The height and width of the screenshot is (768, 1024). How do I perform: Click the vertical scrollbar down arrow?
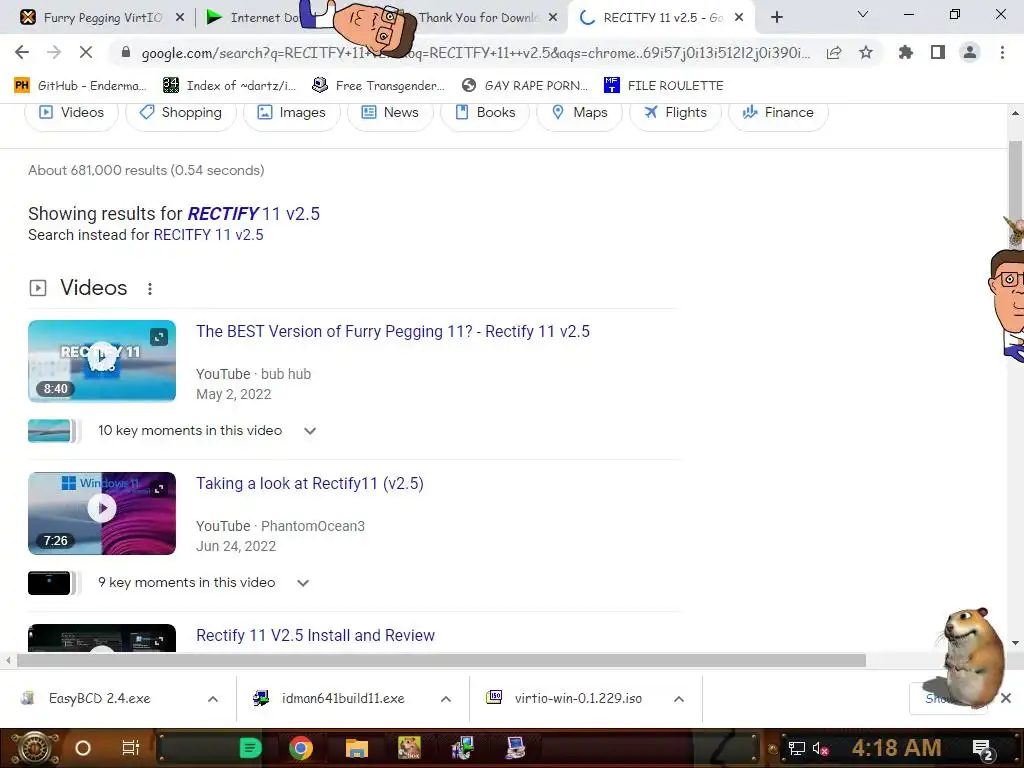(x=1016, y=643)
